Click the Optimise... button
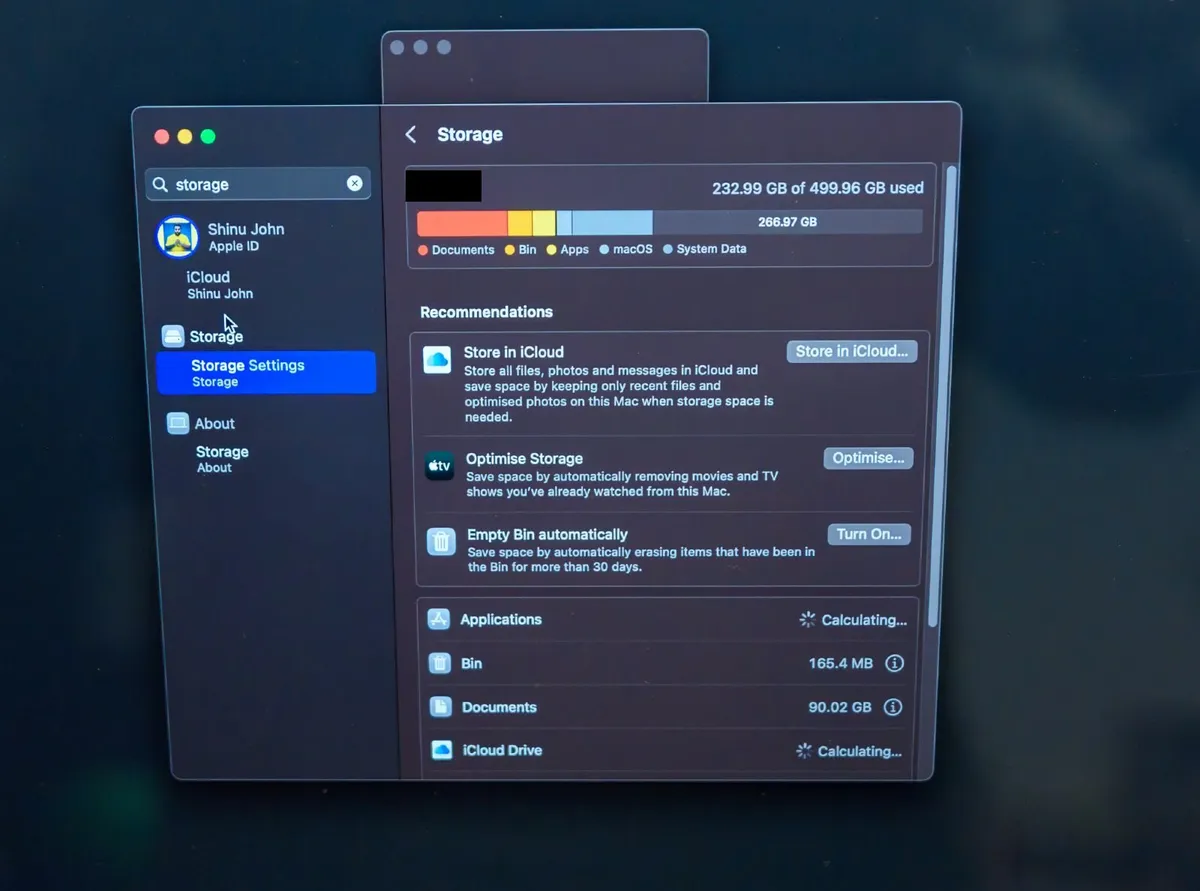Viewport: 1200px width, 891px height. pos(868,458)
